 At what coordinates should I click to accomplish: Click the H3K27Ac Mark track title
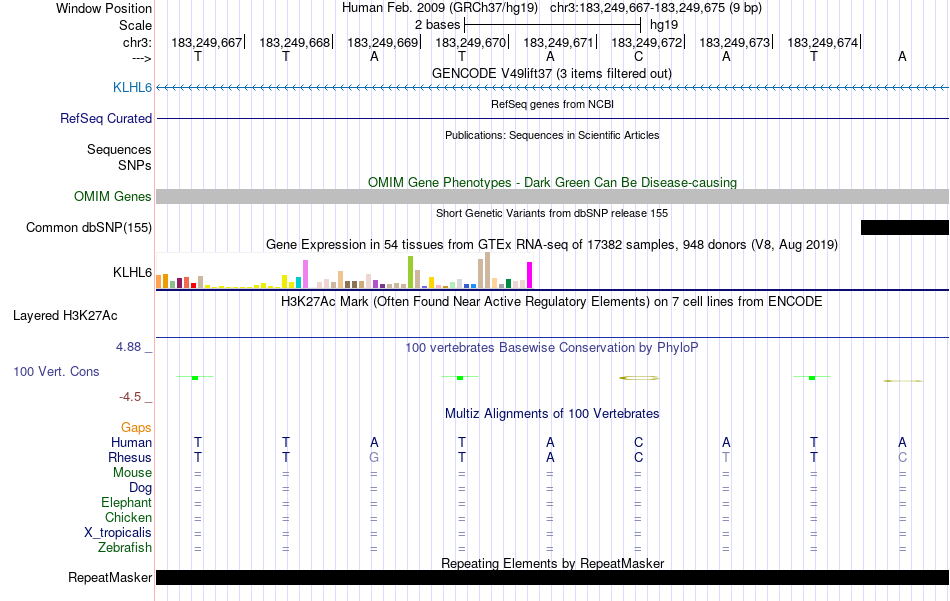coord(552,302)
